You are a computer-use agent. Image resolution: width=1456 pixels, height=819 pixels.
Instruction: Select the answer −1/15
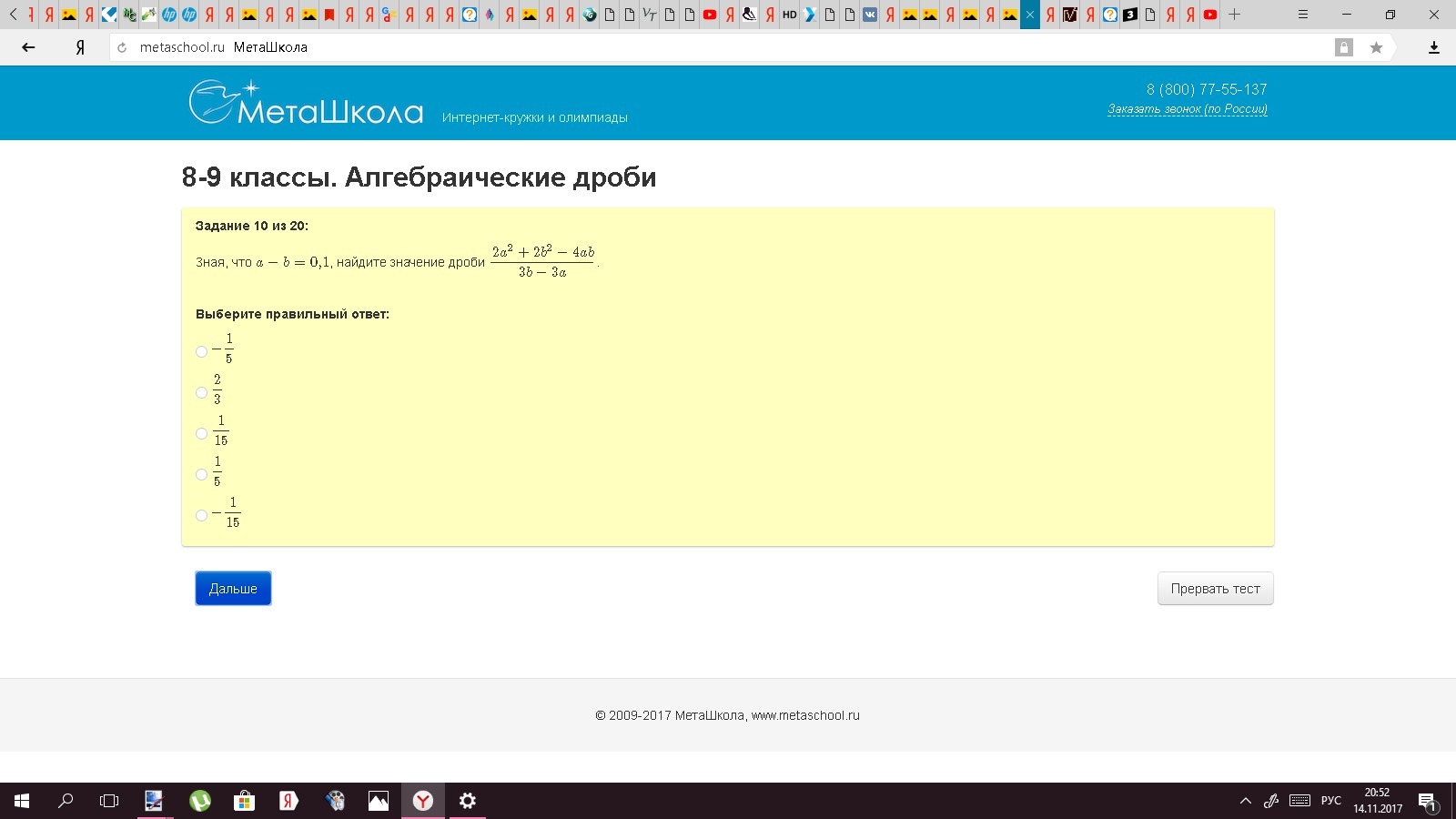click(x=201, y=515)
